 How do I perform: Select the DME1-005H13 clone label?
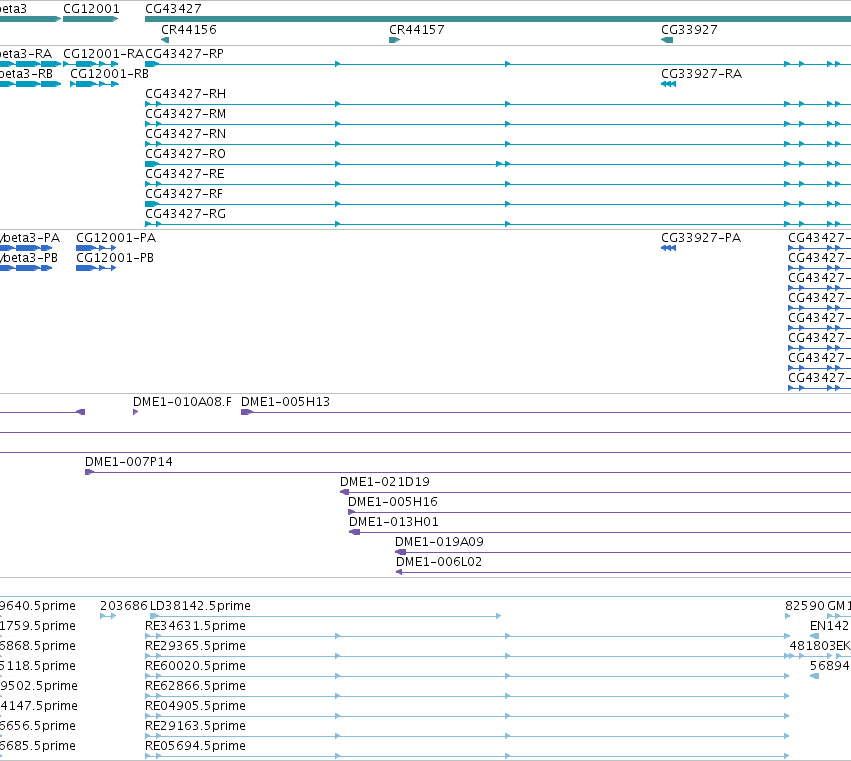(285, 402)
